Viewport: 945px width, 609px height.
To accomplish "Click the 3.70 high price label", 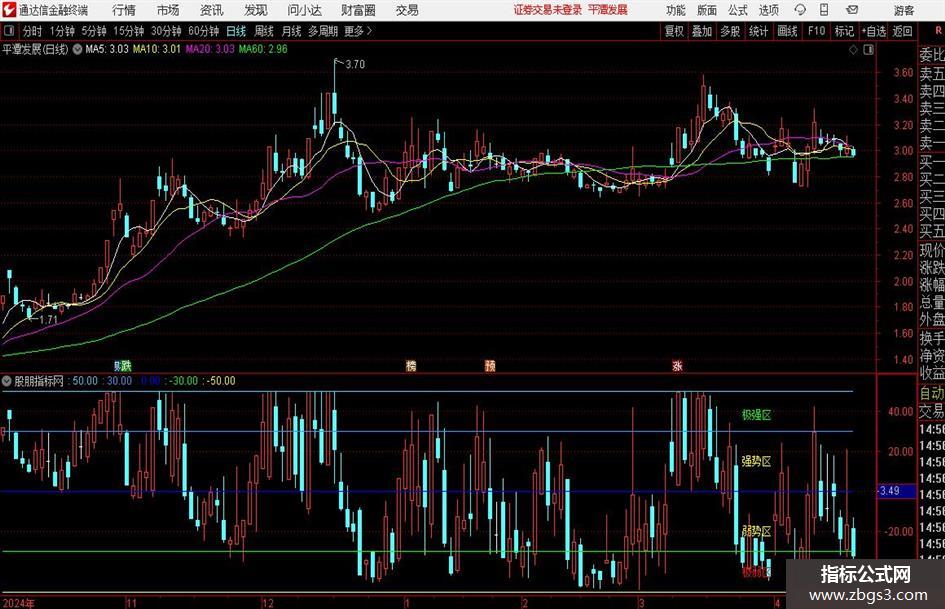I will point(355,65).
